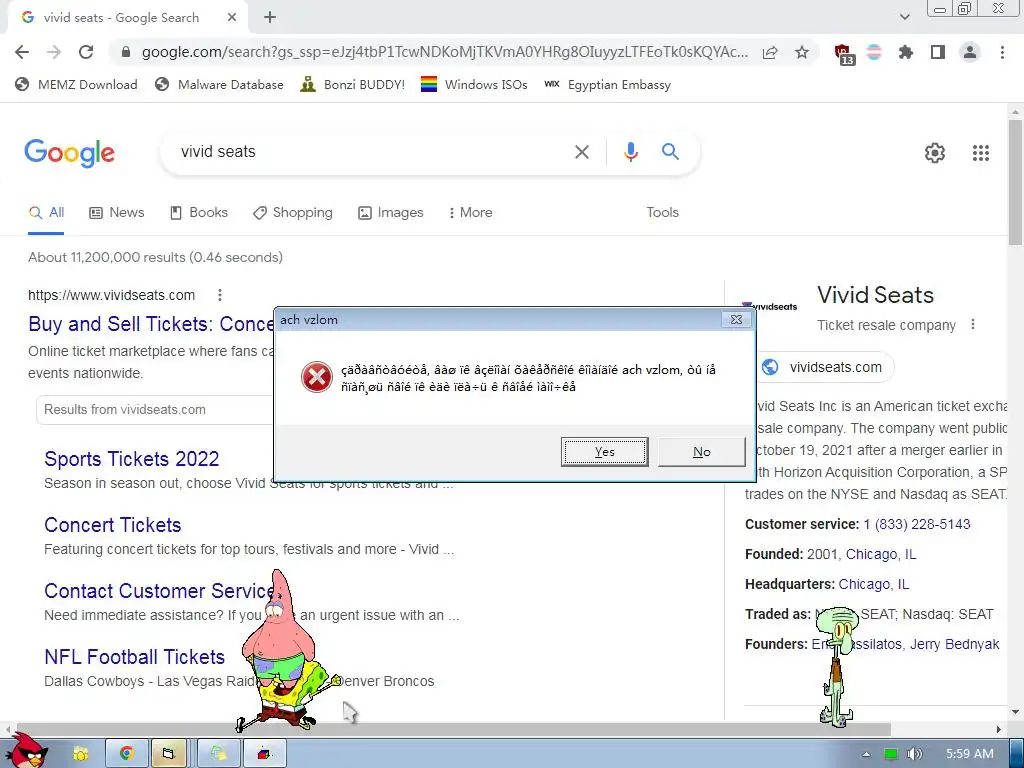1024x768 pixels.
Task: Click the browser forward arrow
Action: [x=54, y=52]
